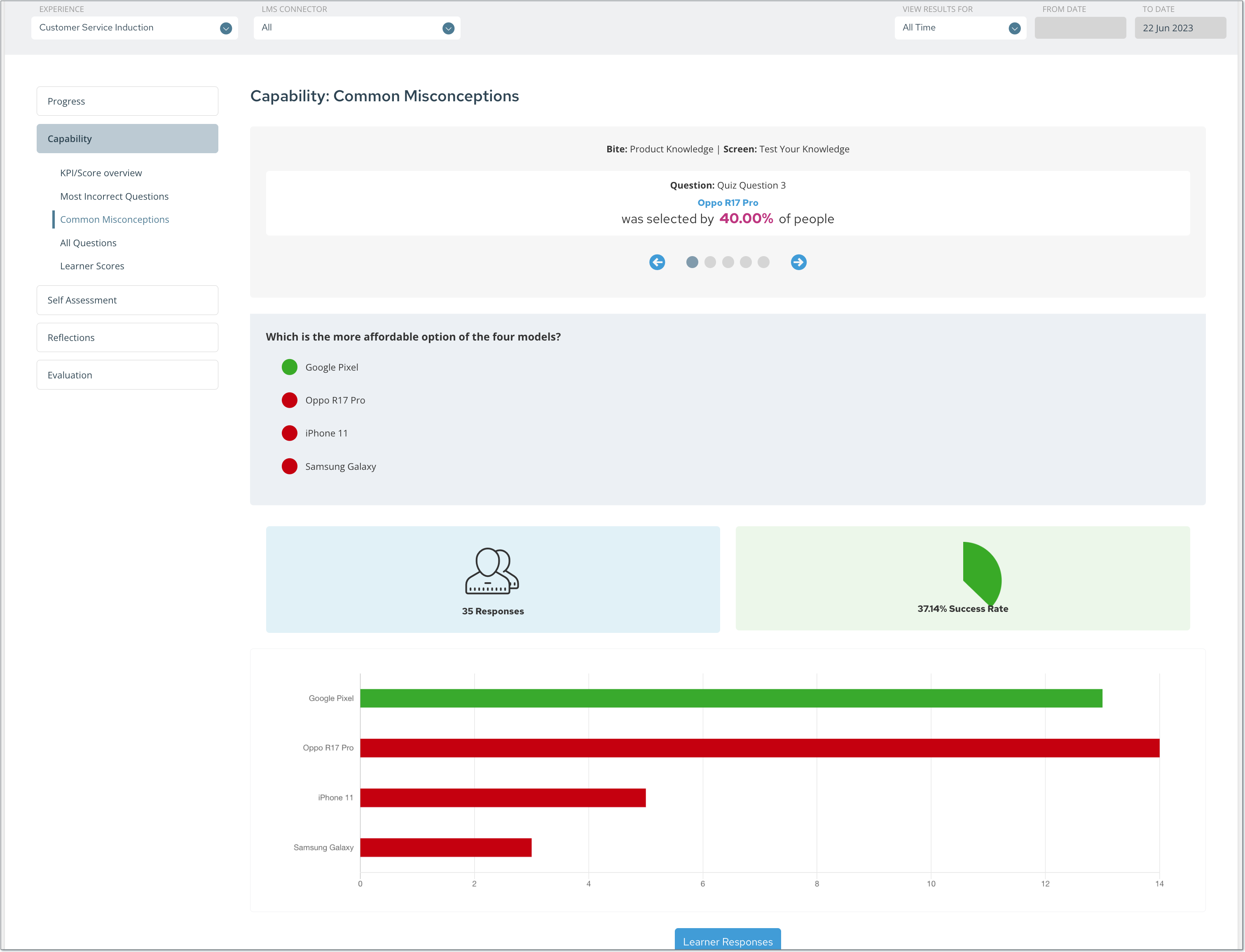Image resolution: width=1245 pixels, height=952 pixels.
Task: Click the Google Pixel answer option text
Action: 332,367
